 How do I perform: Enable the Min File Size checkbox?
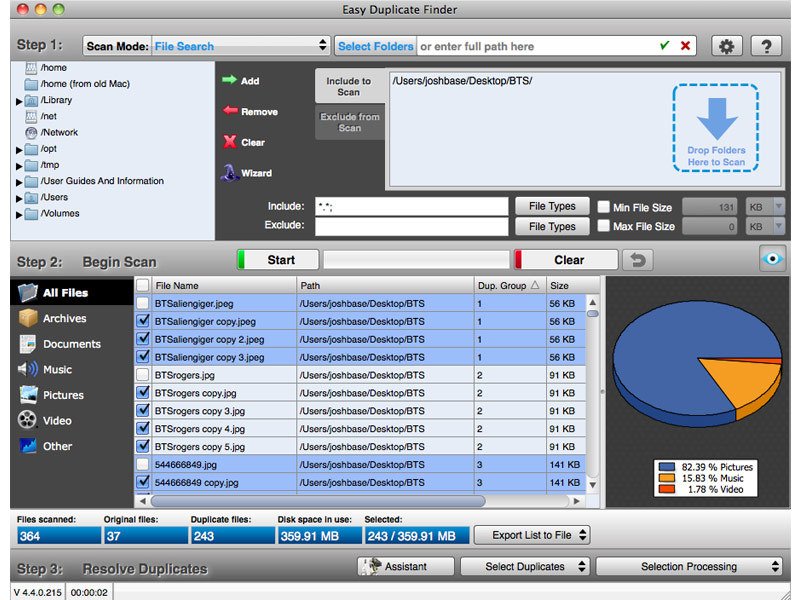(604, 207)
